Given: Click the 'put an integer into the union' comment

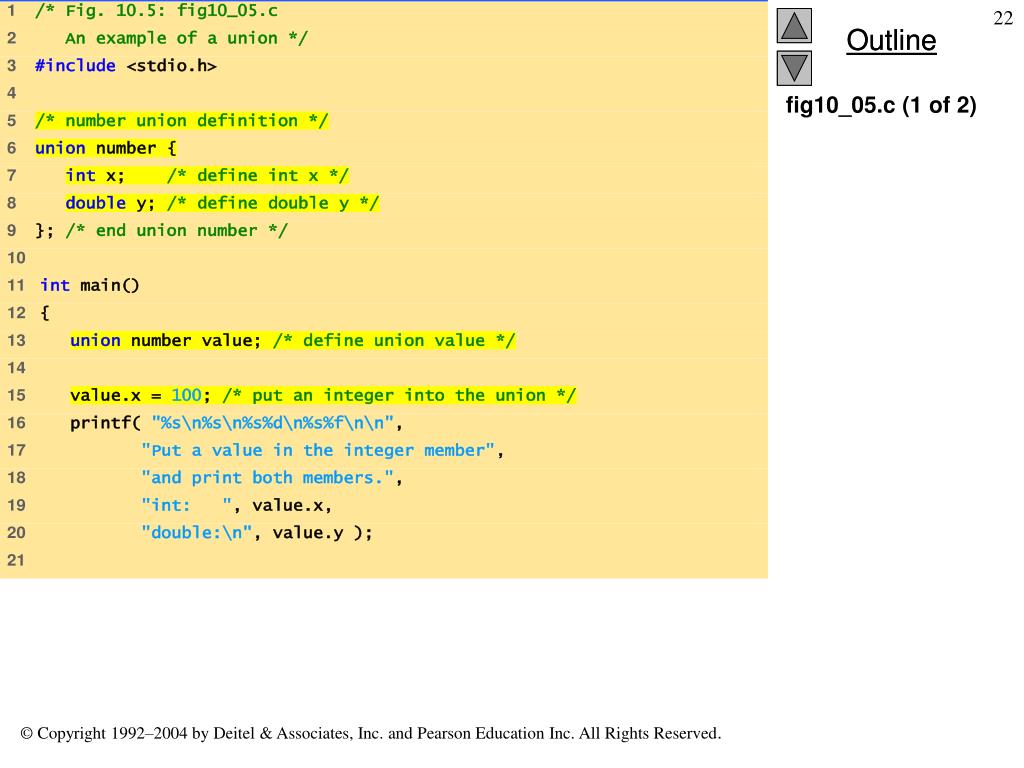Looking at the screenshot, I should point(398,395).
